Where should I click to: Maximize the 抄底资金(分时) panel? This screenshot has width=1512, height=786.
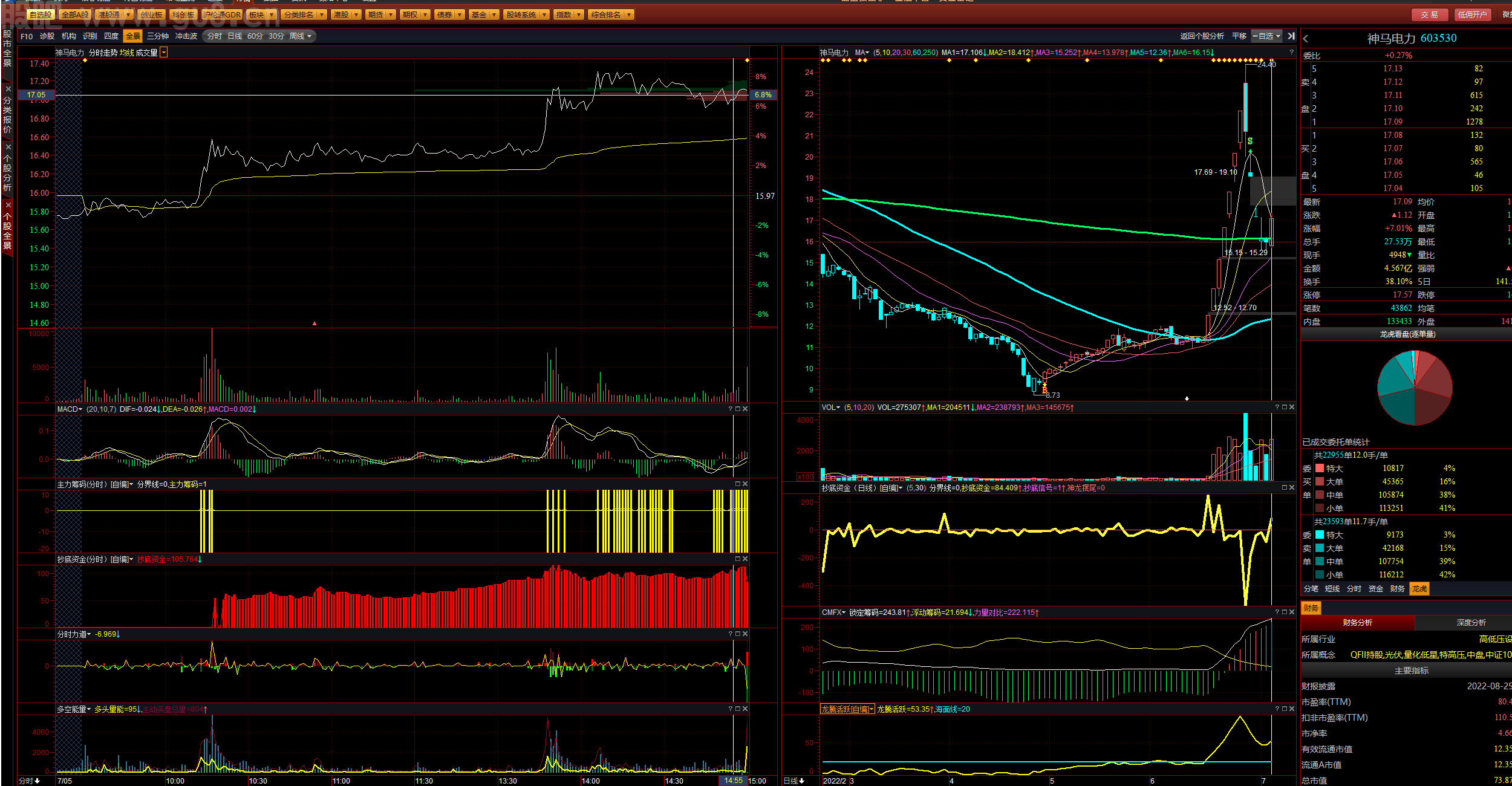click(x=738, y=559)
